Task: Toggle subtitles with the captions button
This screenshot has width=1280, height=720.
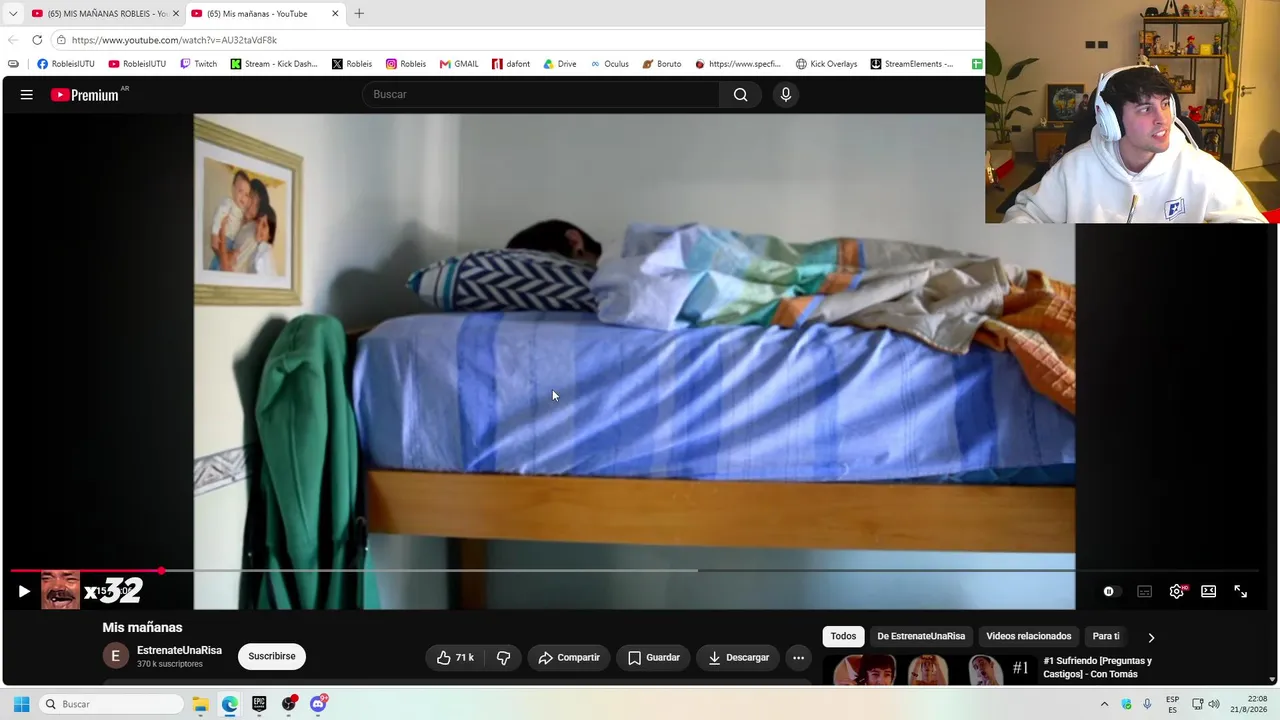Action: point(1145,591)
